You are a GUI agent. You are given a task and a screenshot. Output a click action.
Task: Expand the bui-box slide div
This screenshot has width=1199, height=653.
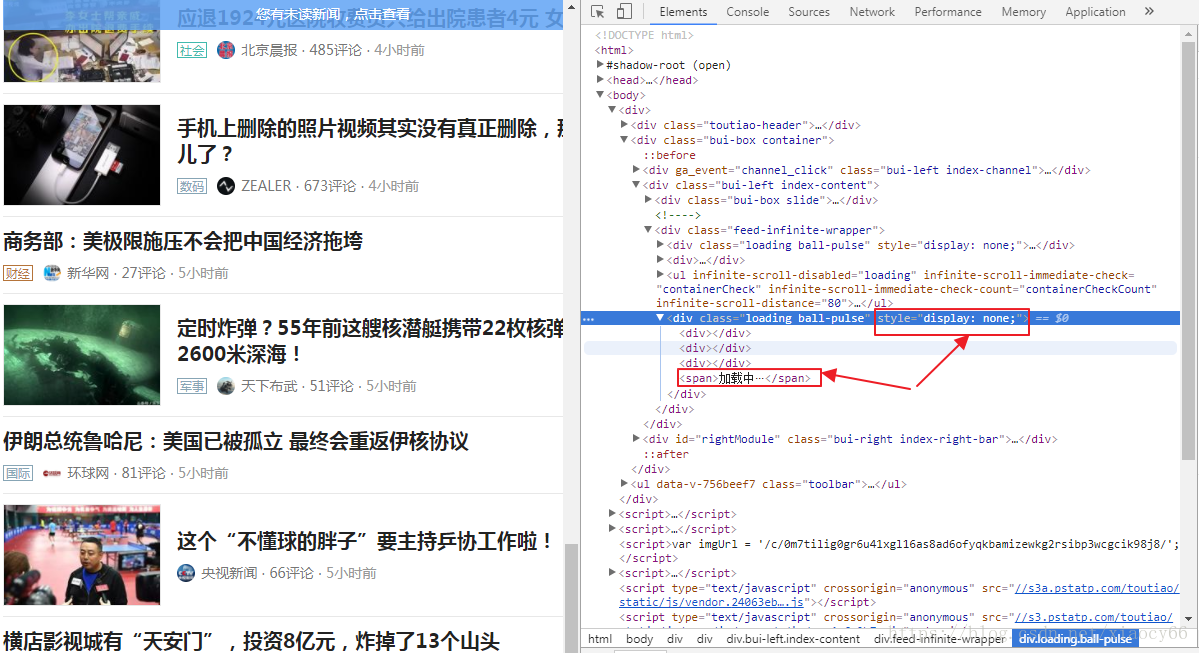click(x=648, y=200)
